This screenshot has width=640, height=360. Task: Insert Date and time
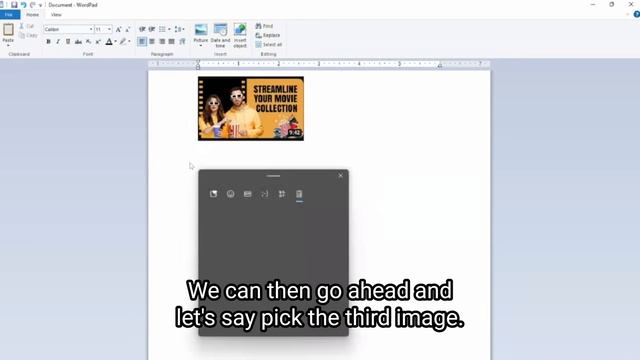pos(220,36)
